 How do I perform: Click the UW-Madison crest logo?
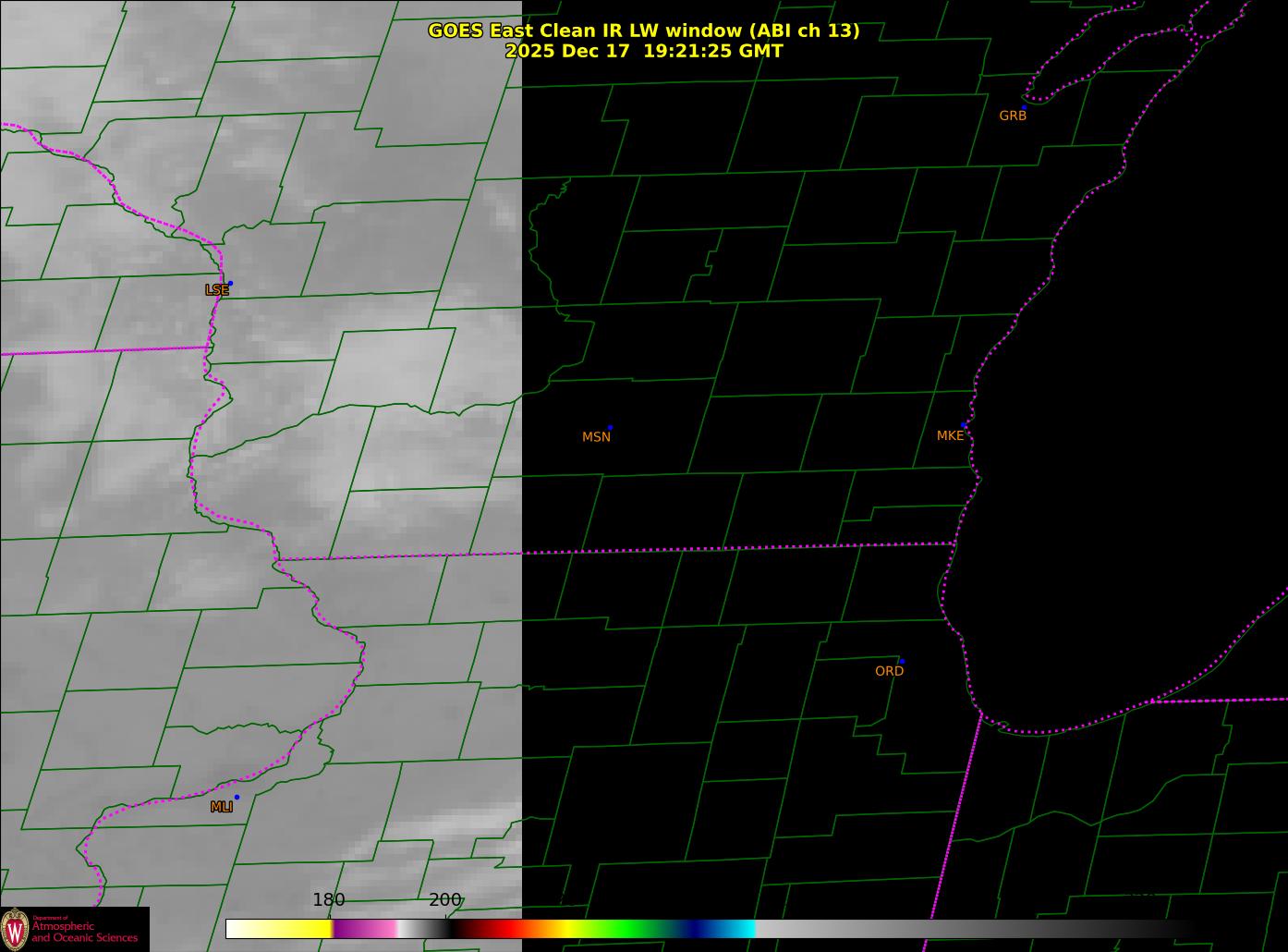point(15,929)
